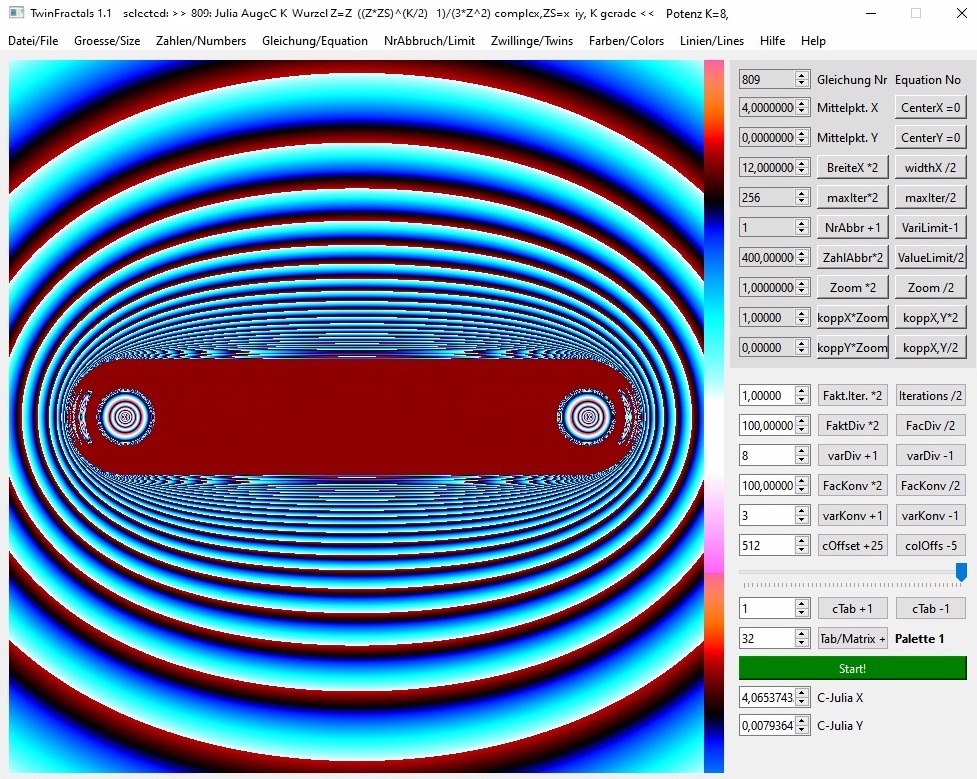Open the Zwillinge/Twins menu
Viewport: 977px width, 779px height.
[531, 41]
